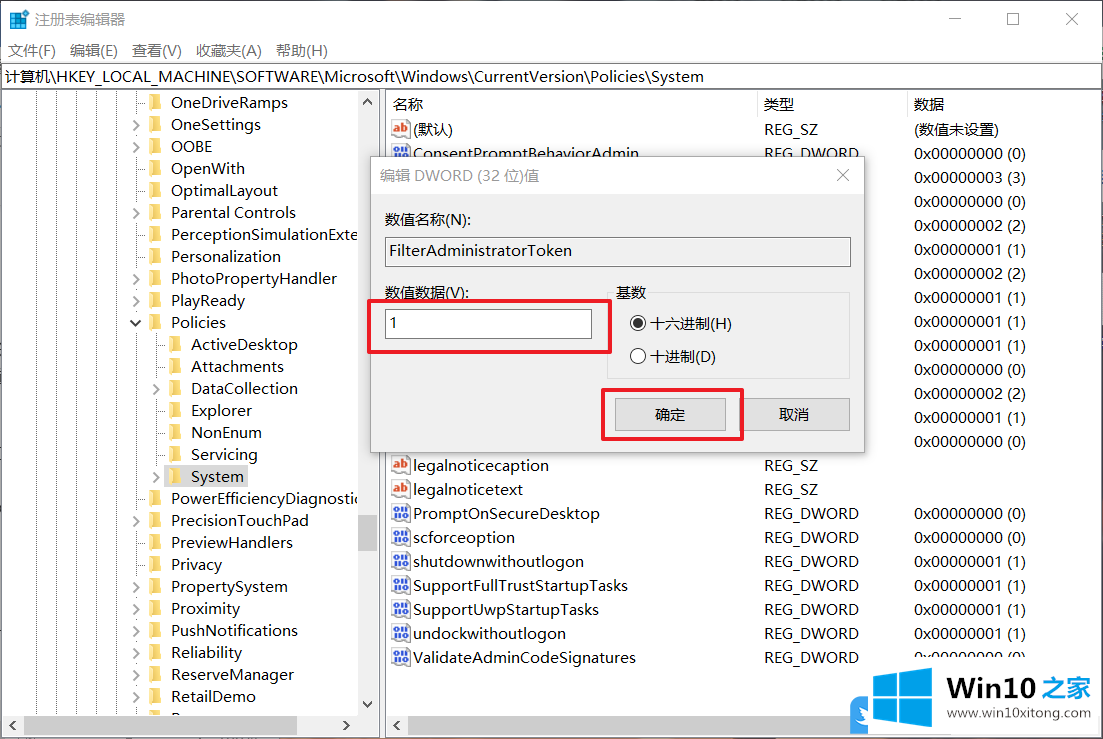Screen dimensions: 1103x739
Task: Click the Policies folder icon
Action: [155, 322]
